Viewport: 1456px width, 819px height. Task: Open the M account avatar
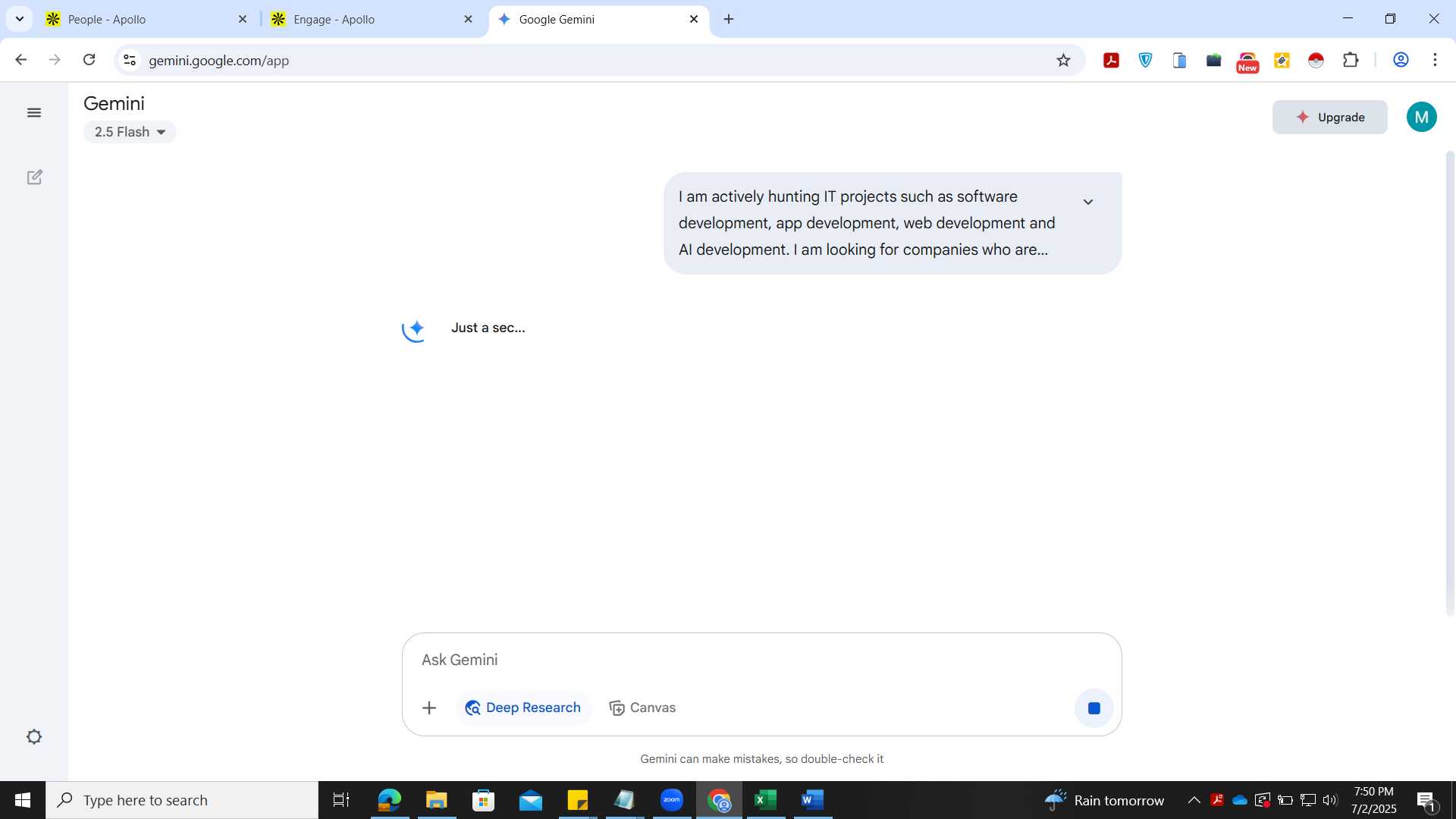(x=1421, y=117)
